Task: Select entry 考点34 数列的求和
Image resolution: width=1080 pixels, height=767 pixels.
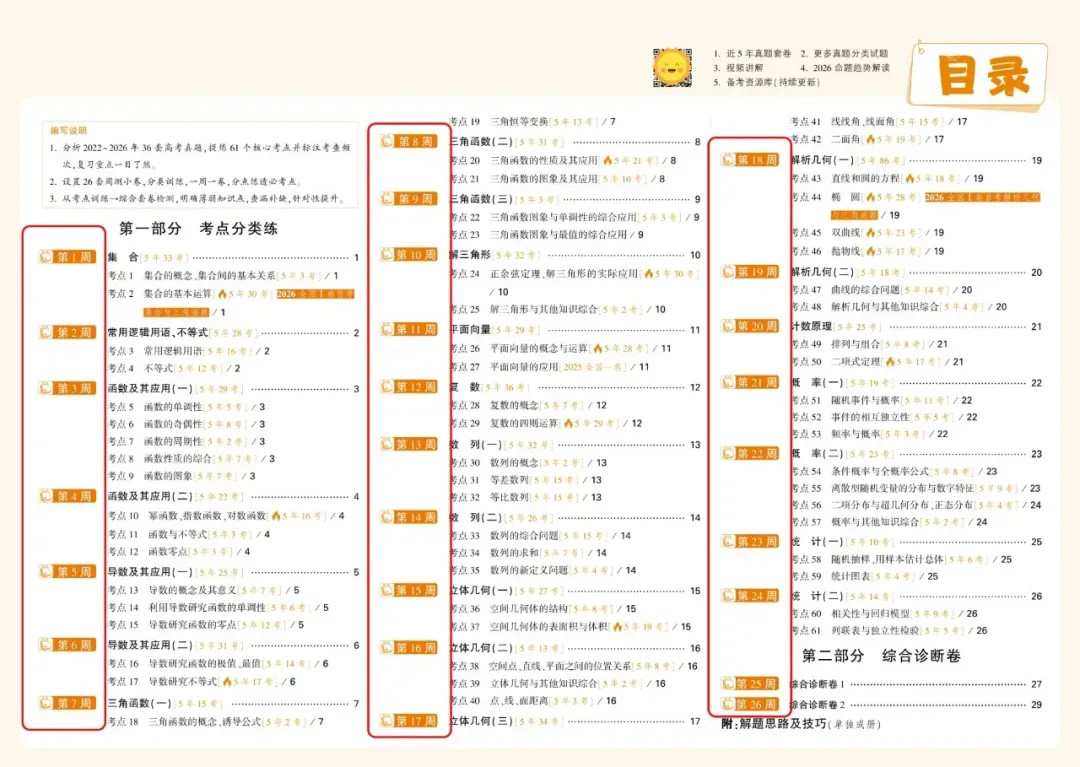Action: click(528, 553)
